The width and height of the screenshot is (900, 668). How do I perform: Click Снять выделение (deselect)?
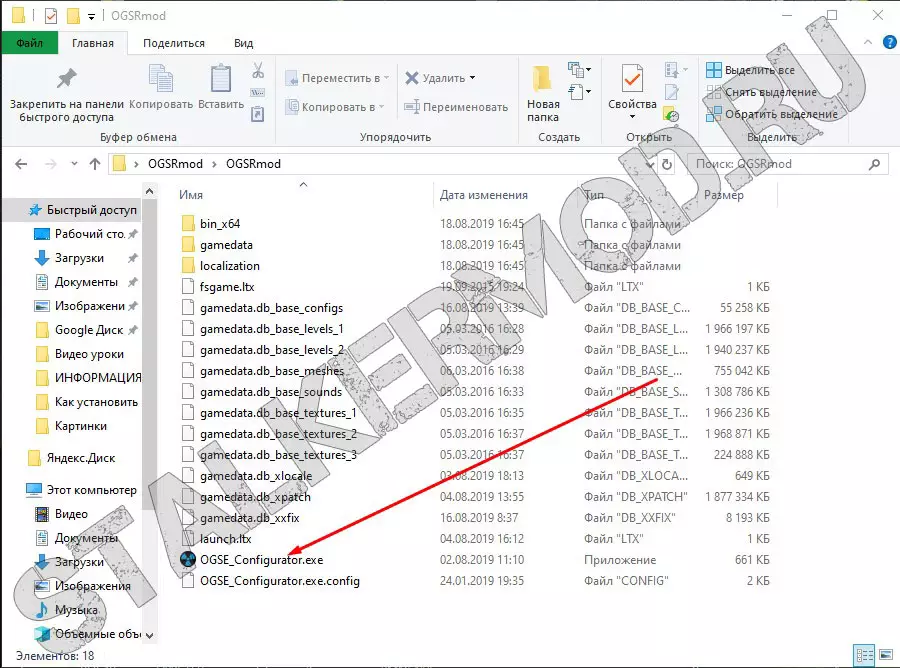coord(761,92)
